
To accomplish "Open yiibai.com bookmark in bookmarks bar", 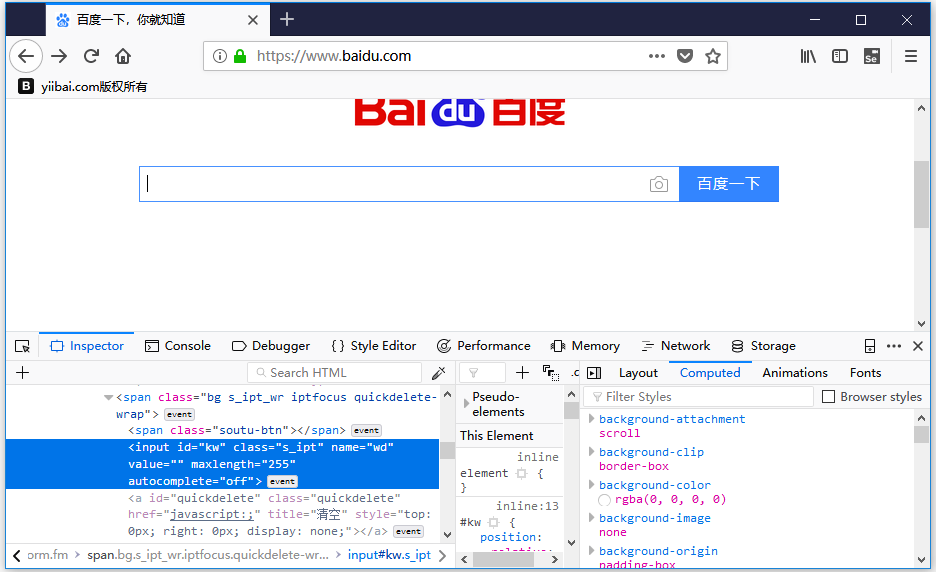I will [x=82, y=87].
